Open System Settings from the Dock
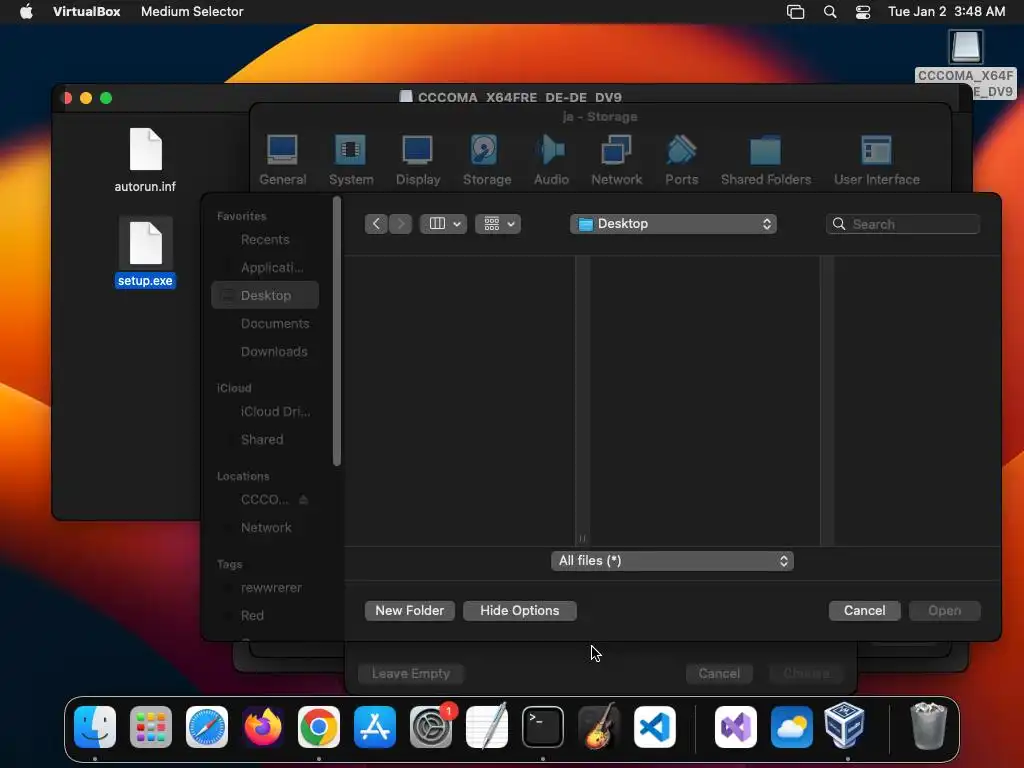This screenshot has height=768, width=1024. (x=431, y=727)
